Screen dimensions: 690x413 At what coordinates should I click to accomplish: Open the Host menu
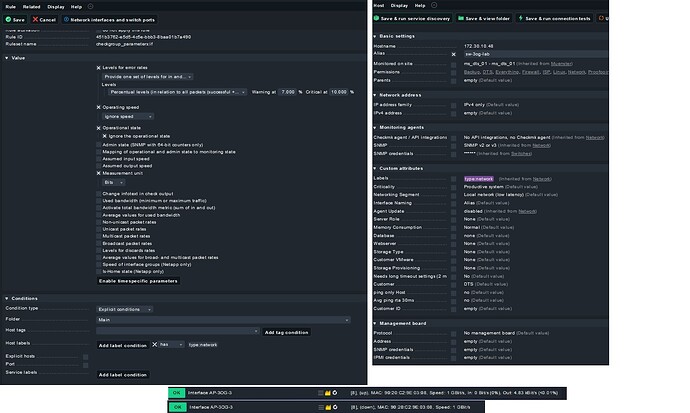(x=379, y=5)
